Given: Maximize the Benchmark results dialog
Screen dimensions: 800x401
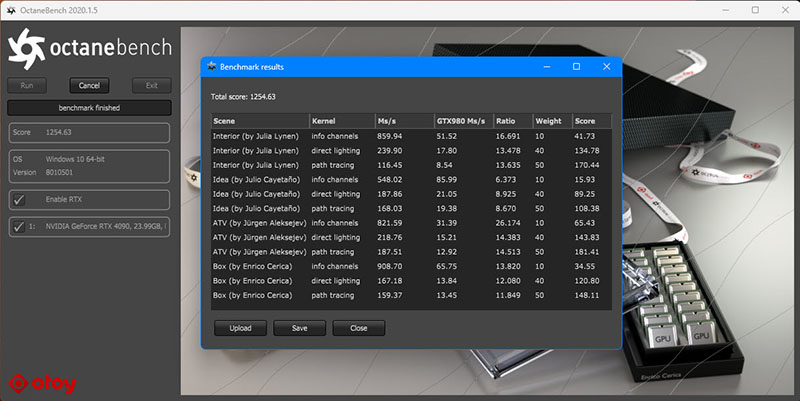Looking at the screenshot, I should [x=577, y=67].
